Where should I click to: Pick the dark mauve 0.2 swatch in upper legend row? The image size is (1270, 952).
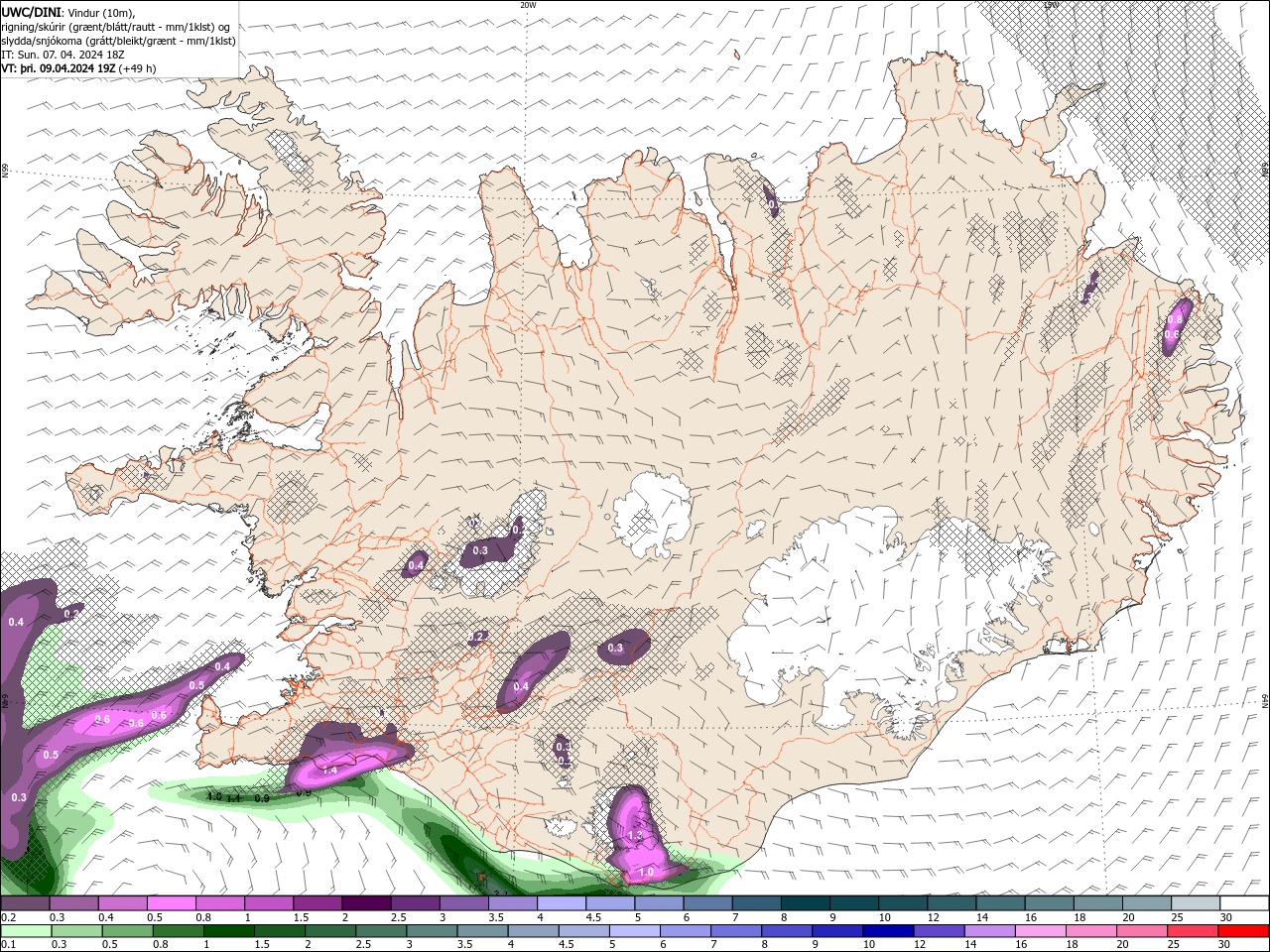point(25,903)
